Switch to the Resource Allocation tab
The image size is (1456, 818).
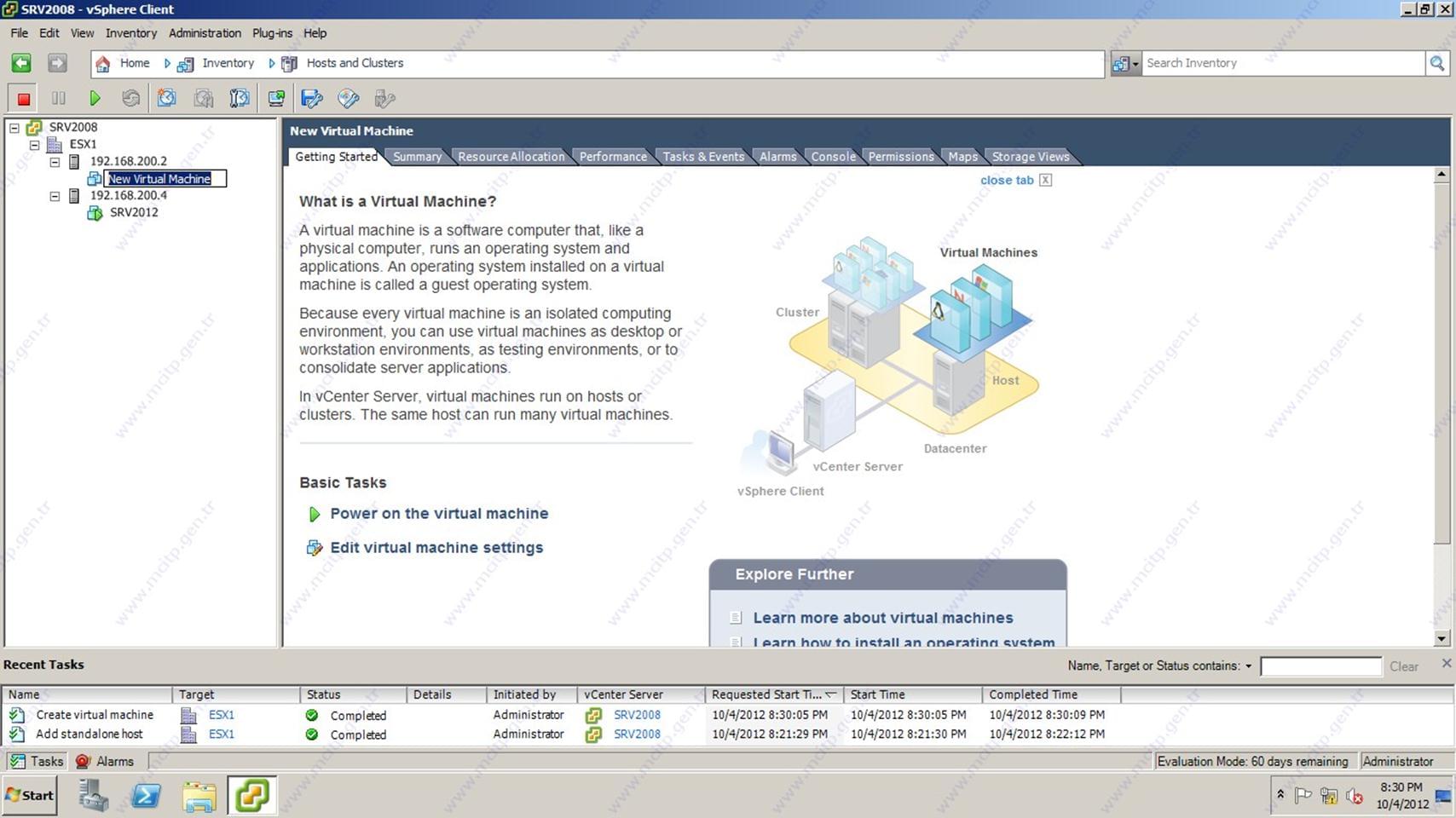[x=511, y=157]
